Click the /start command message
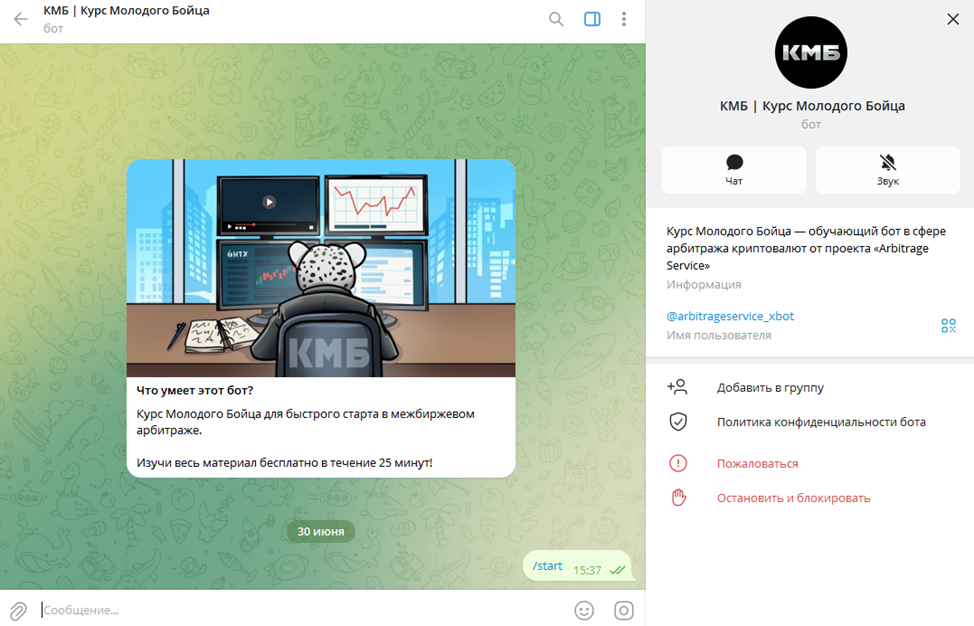The height and width of the screenshot is (626, 974). [547, 566]
